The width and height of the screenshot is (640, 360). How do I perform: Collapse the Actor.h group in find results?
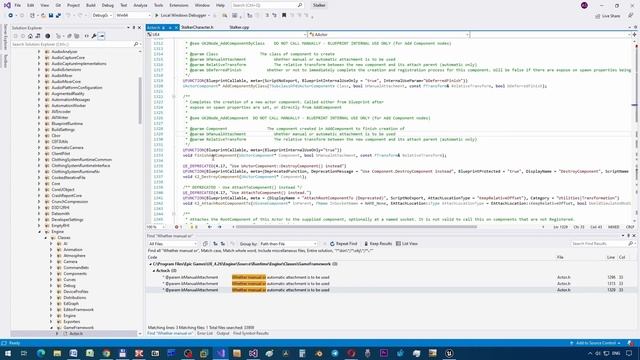(154, 271)
